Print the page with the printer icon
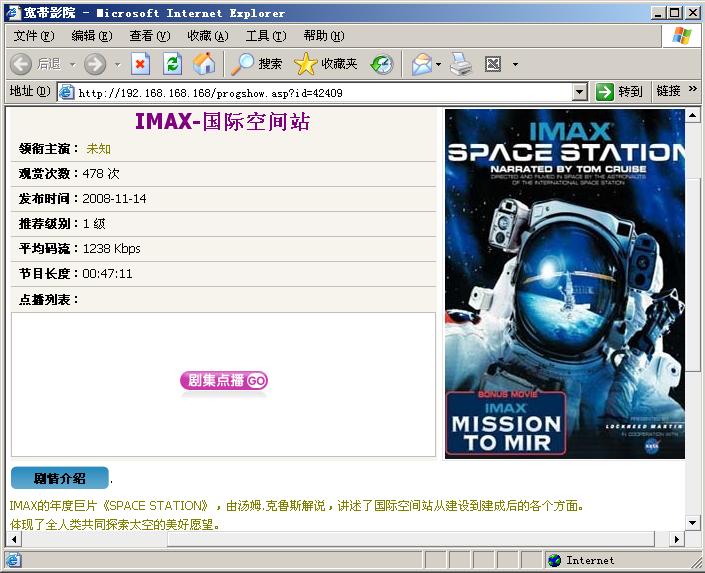This screenshot has height=573, width=705. (461, 64)
